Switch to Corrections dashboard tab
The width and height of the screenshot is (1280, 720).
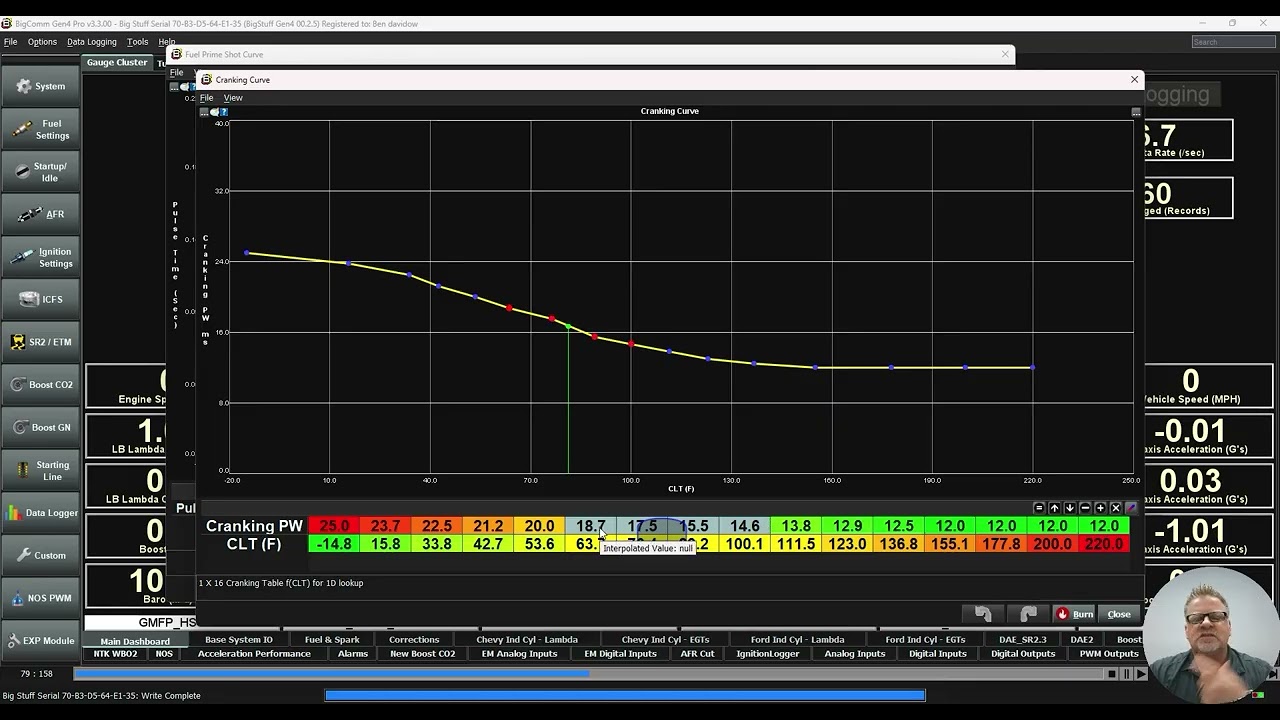tap(414, 640)
